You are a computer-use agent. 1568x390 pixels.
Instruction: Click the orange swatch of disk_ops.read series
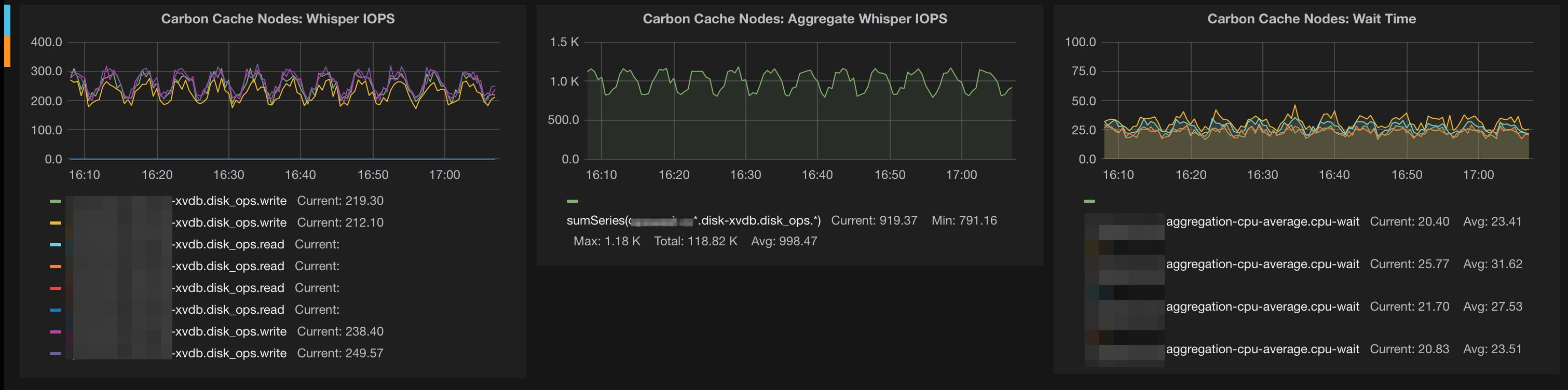56,267
